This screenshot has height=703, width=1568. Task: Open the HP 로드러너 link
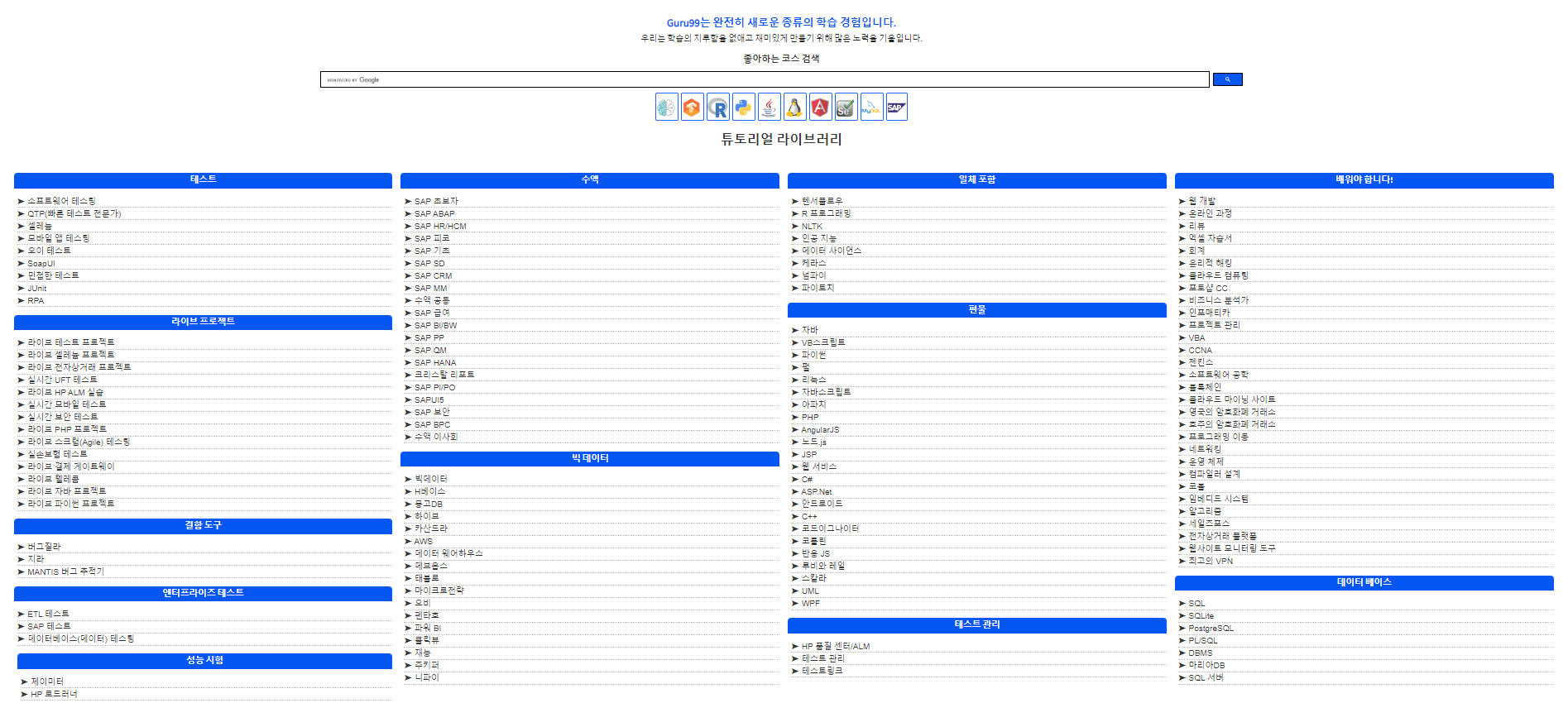coord(54,694)
